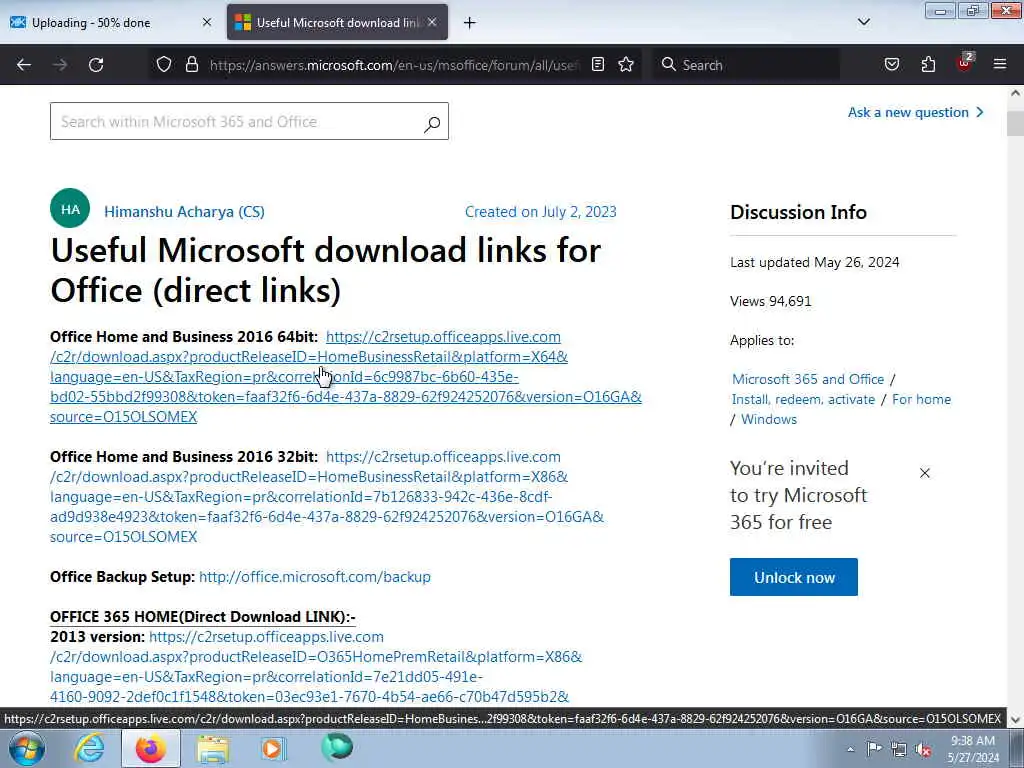
Task: Open the Windows Start button
Action: click(x=26, y=748)
